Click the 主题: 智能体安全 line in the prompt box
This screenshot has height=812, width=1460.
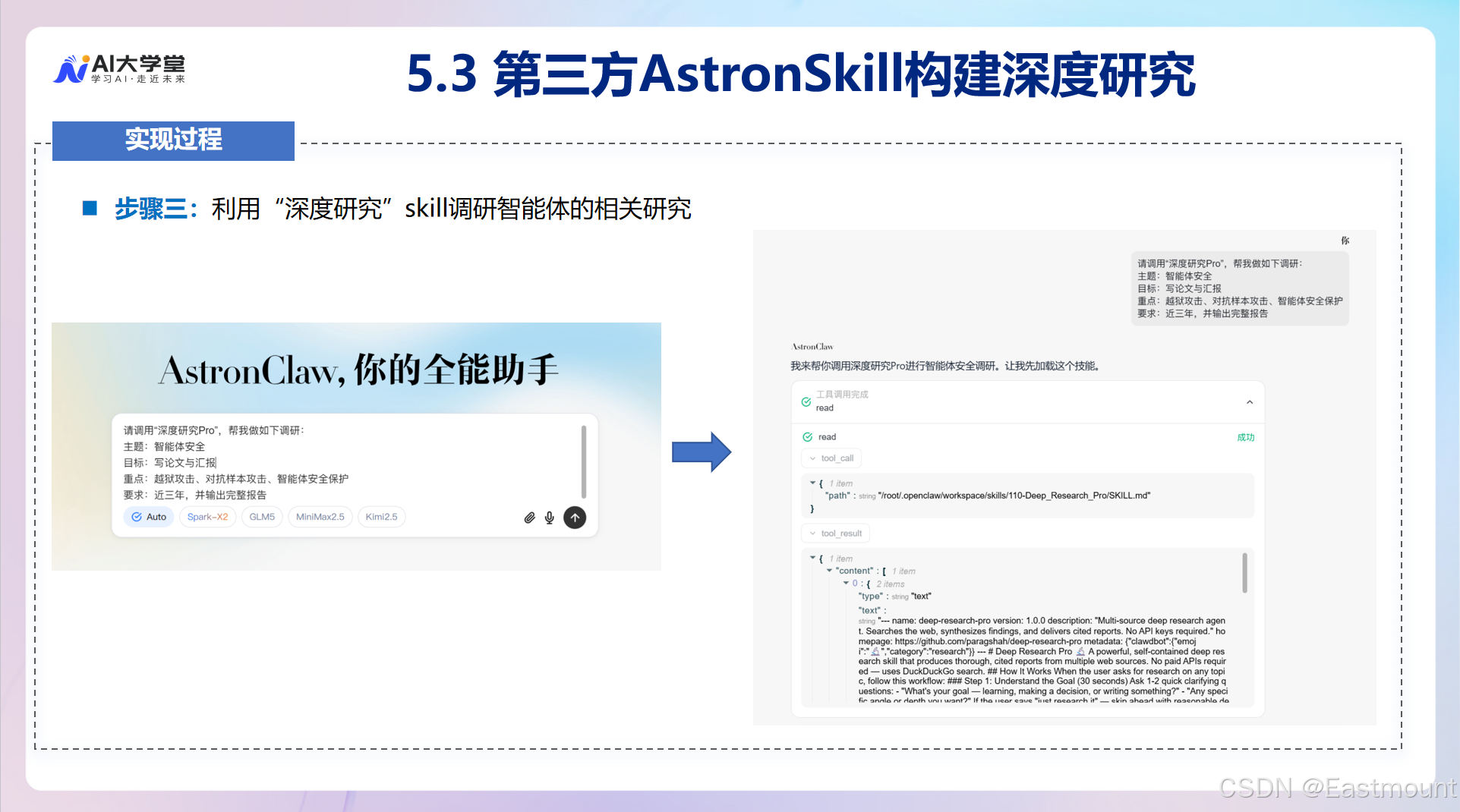click(x=164, y=447)
